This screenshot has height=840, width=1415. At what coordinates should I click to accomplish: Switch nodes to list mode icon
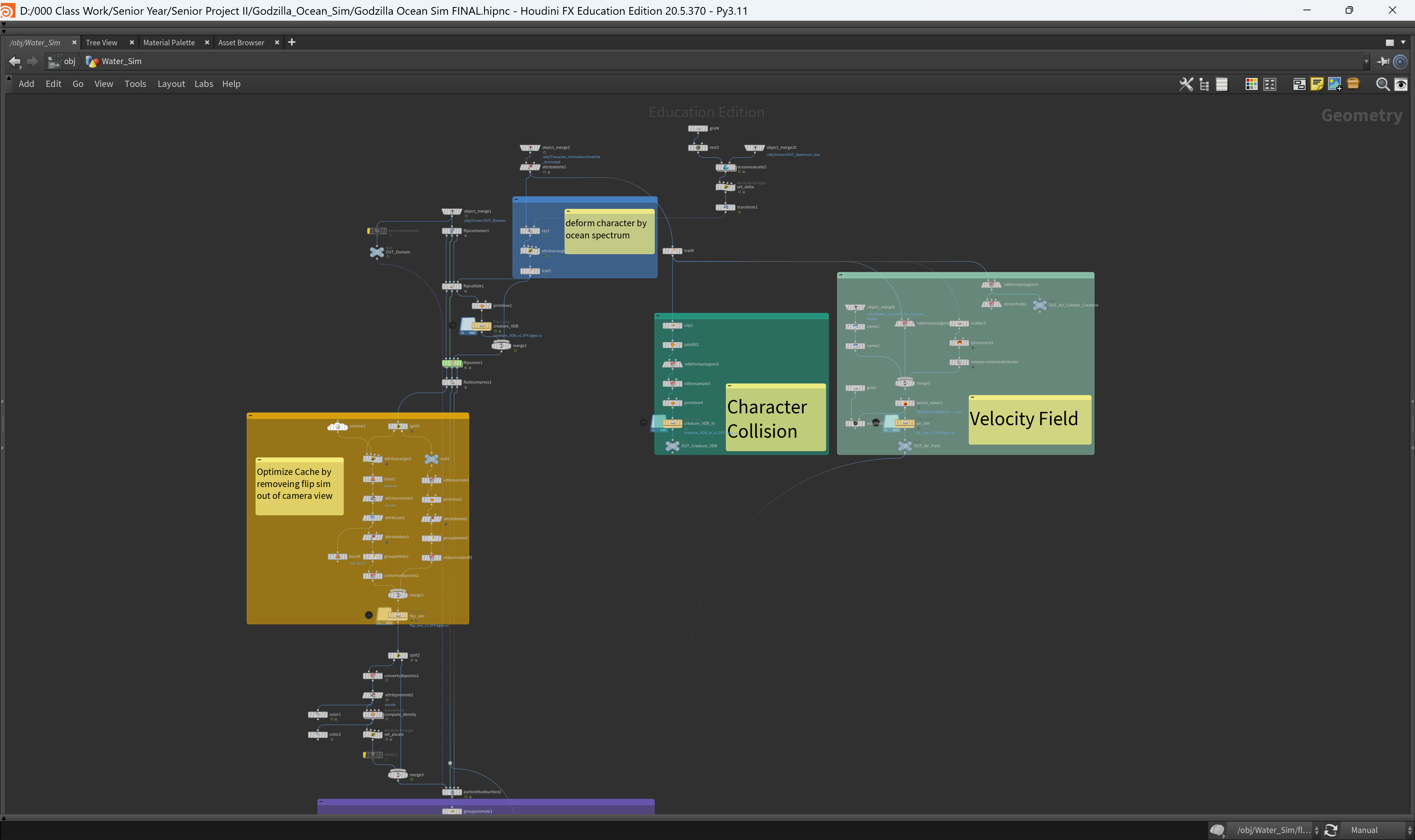(1222, 84)
